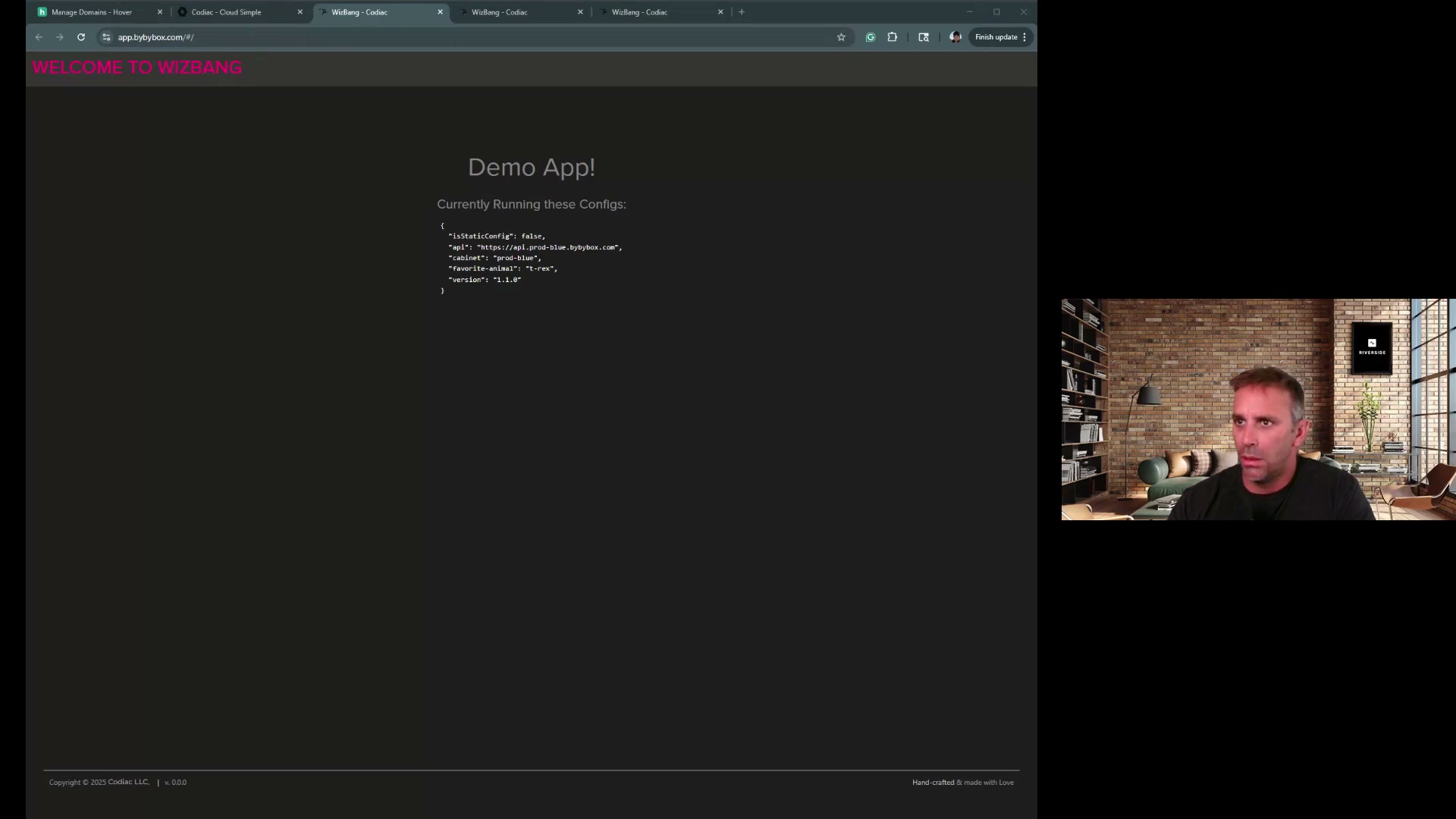Bookmark this page using the star icon
Image resolution: width=1456 pixels, height=819 pixels.
point(842,37)
